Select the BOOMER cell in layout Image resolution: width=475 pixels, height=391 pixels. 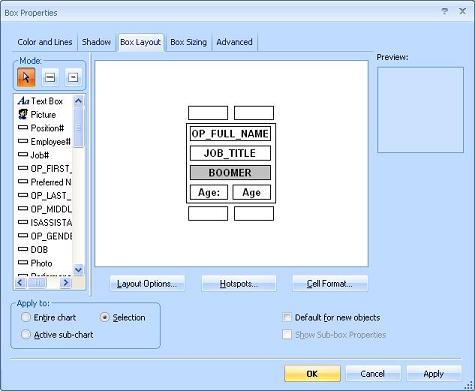[x=230, y=173]
